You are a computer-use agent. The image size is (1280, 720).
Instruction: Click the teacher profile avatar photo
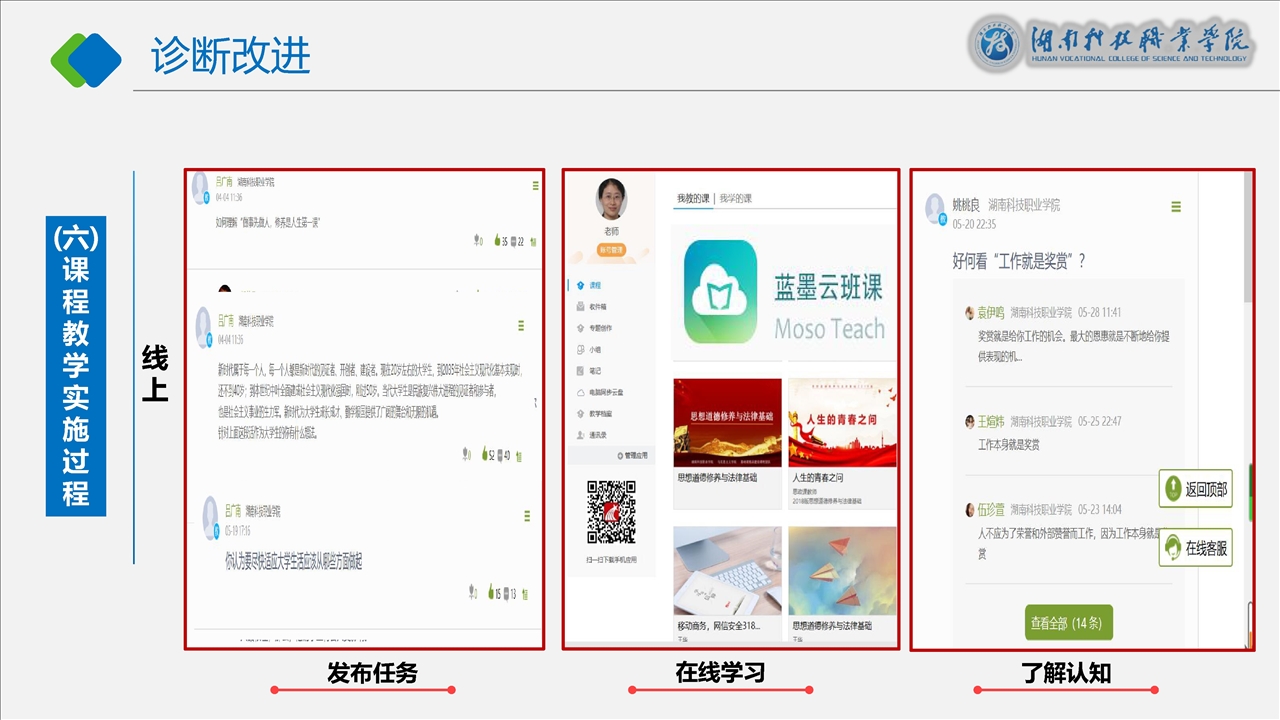[x=611, y=198]
